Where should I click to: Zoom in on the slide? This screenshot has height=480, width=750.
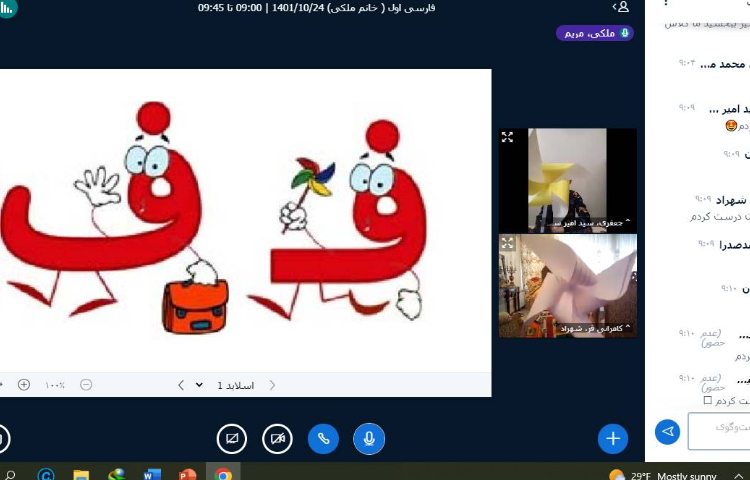(x=23, y=384)
